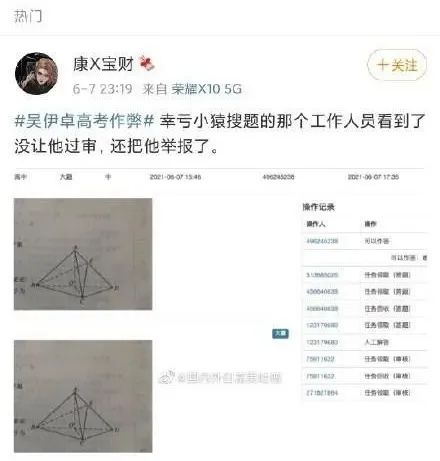
Task: Click the blue 大题 tag badge
Action: coord(280,333)
